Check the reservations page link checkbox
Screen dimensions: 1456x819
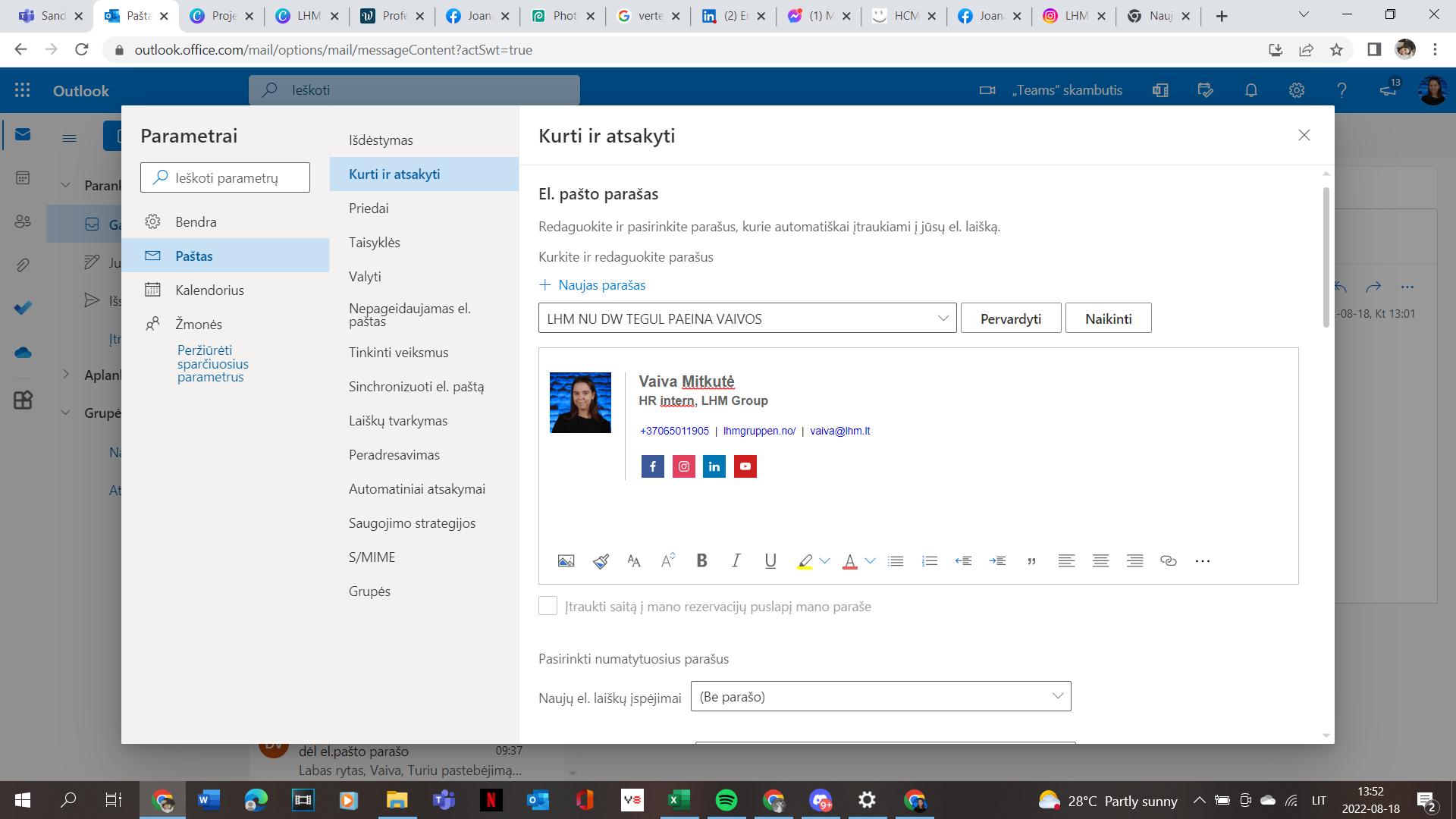click(x=548, y=606)
